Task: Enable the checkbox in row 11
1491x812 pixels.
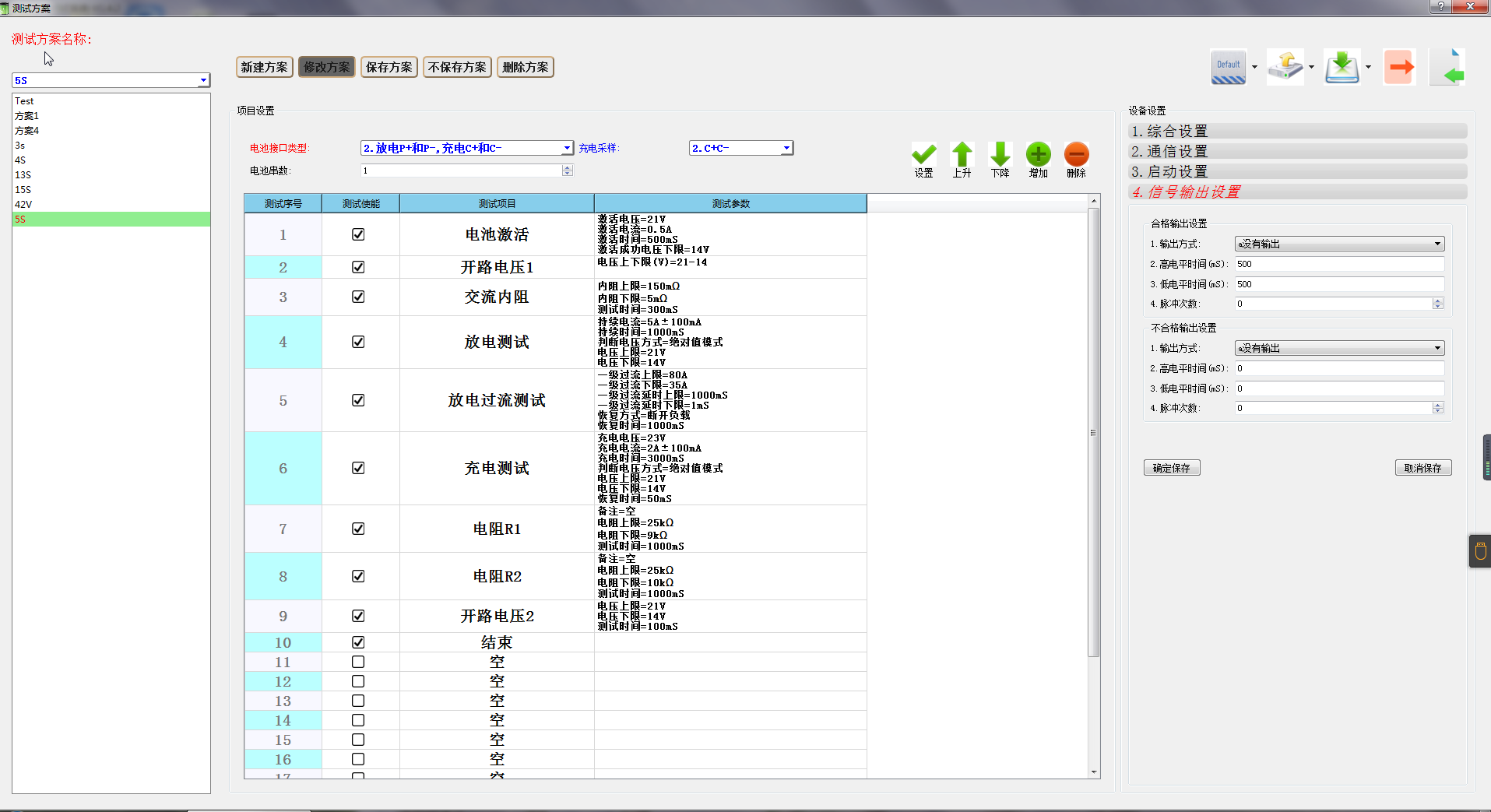Action: pos(358,662)
